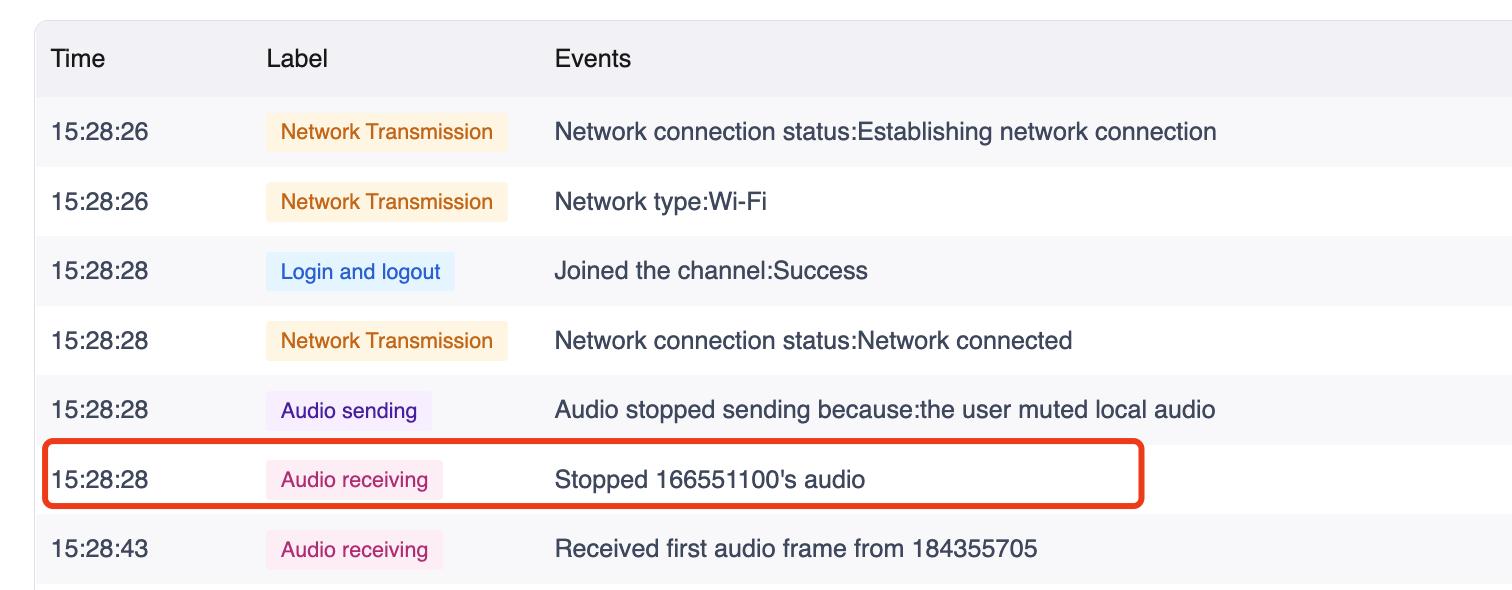Click the Network Transmission tag beside Wi-Fi event
The image size is (1512, 590).
387,202
